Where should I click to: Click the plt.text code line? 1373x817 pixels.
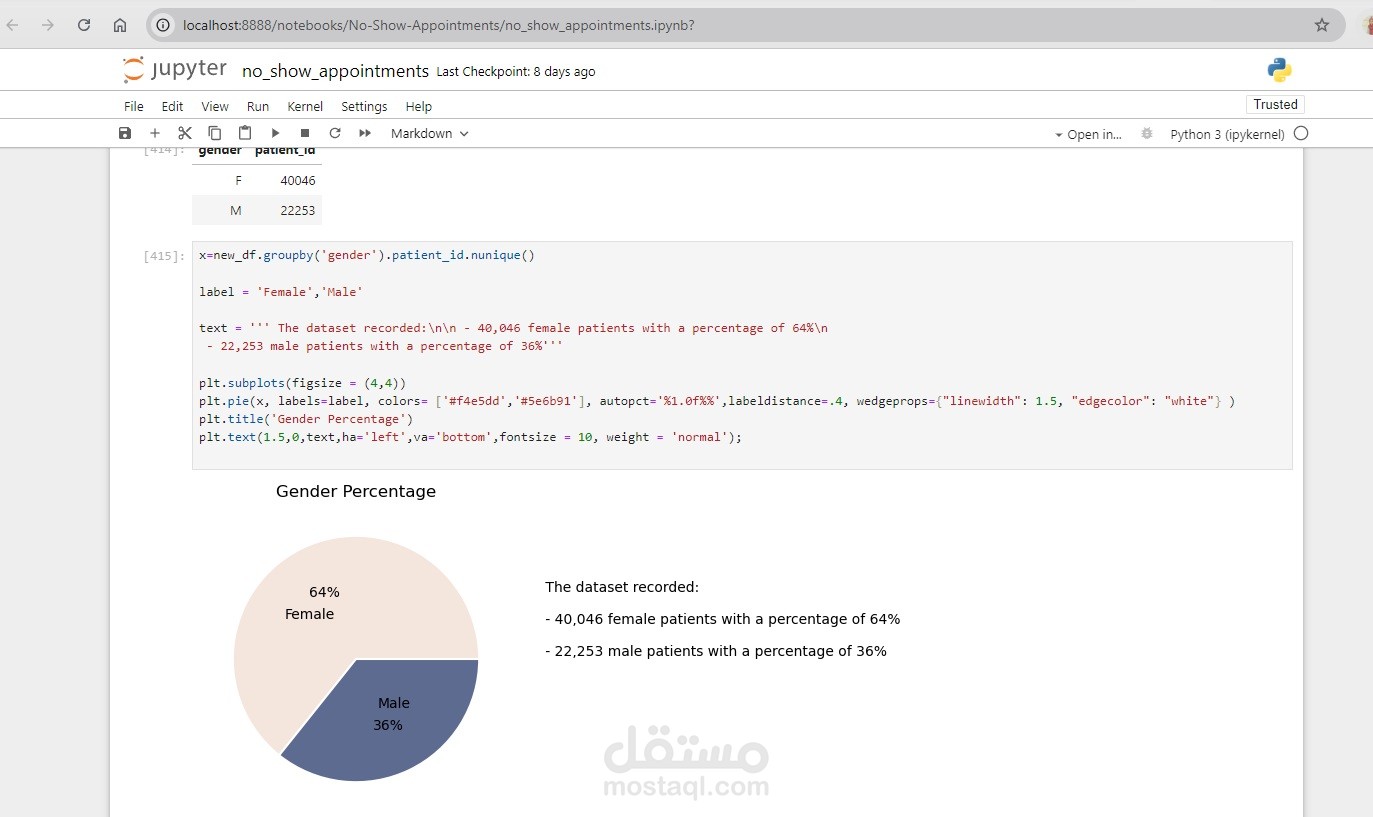(x=471, y=437)
